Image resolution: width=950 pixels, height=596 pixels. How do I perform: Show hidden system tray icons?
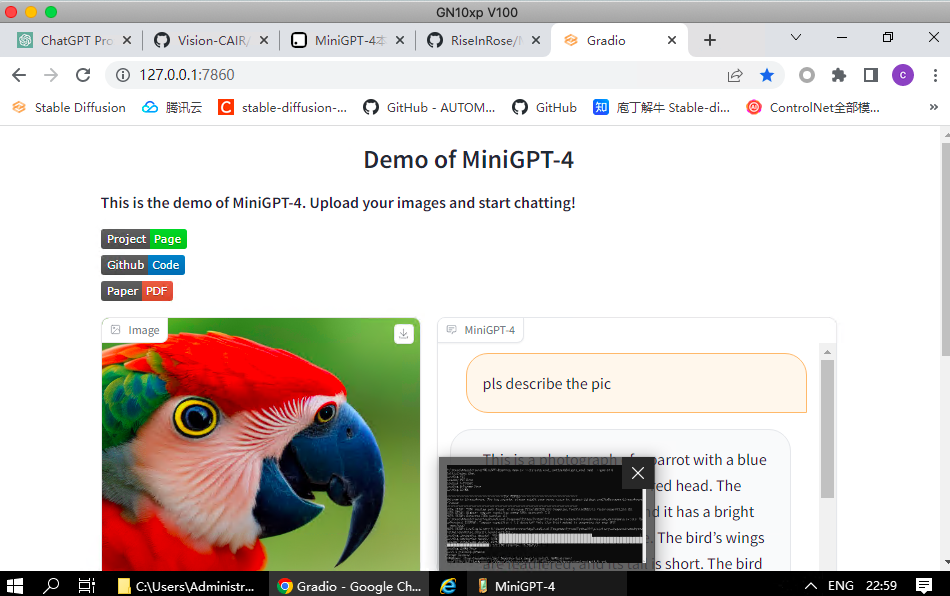(810, 586)
